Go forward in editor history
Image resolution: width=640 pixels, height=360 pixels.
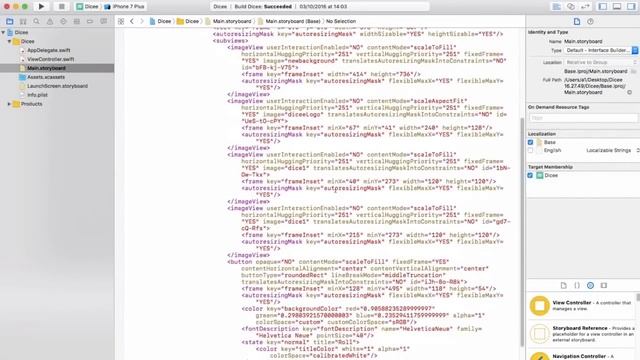(x=142, y=21)
